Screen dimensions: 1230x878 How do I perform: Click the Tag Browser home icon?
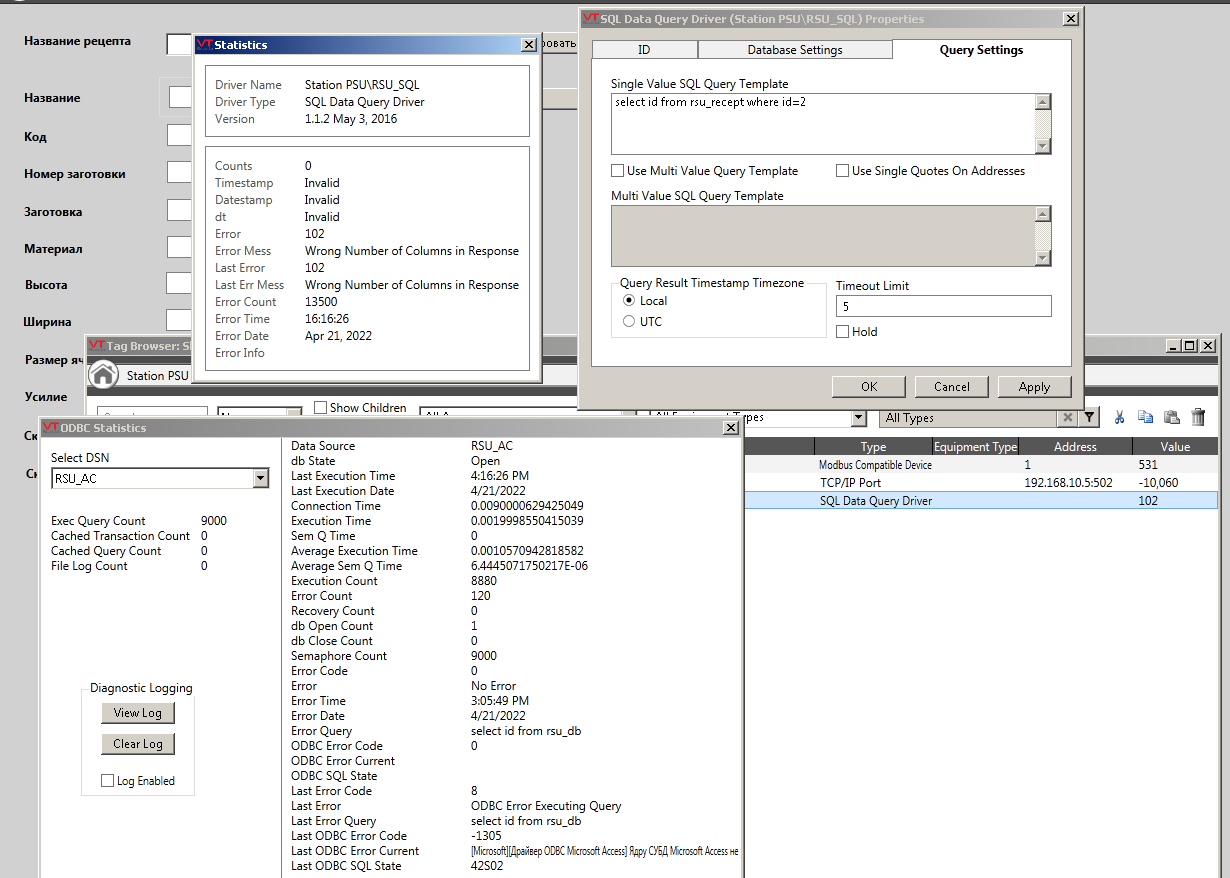(103, 375)
